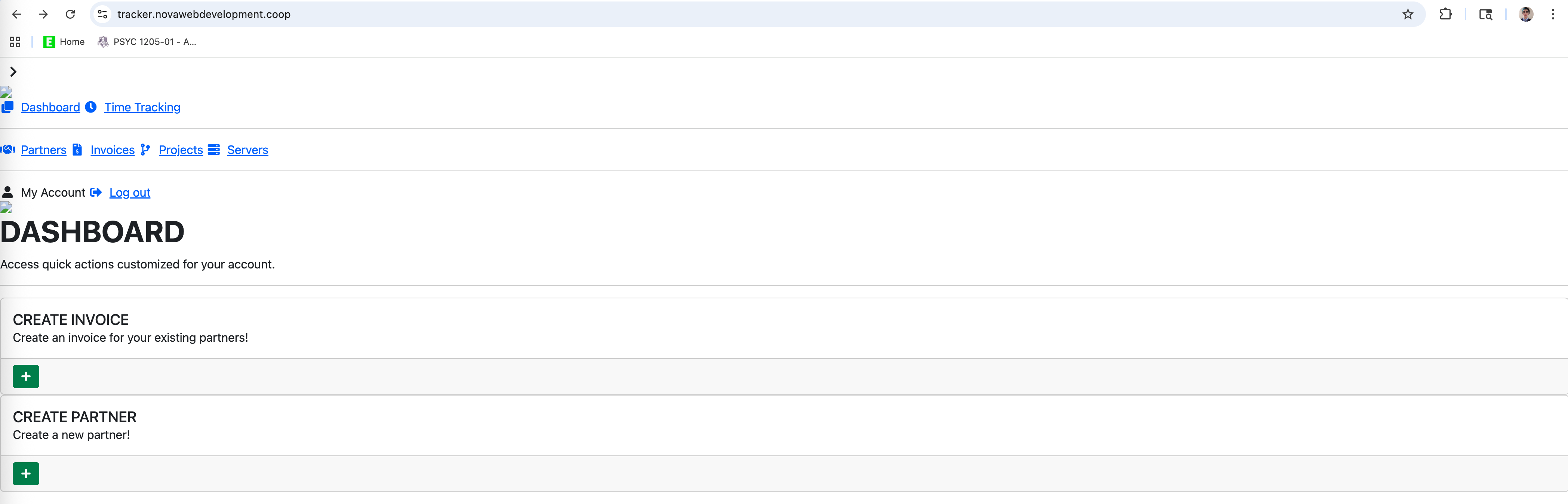Open the Servers link
This screenshot has width=1568, height=504.
[x=247, y=150]
